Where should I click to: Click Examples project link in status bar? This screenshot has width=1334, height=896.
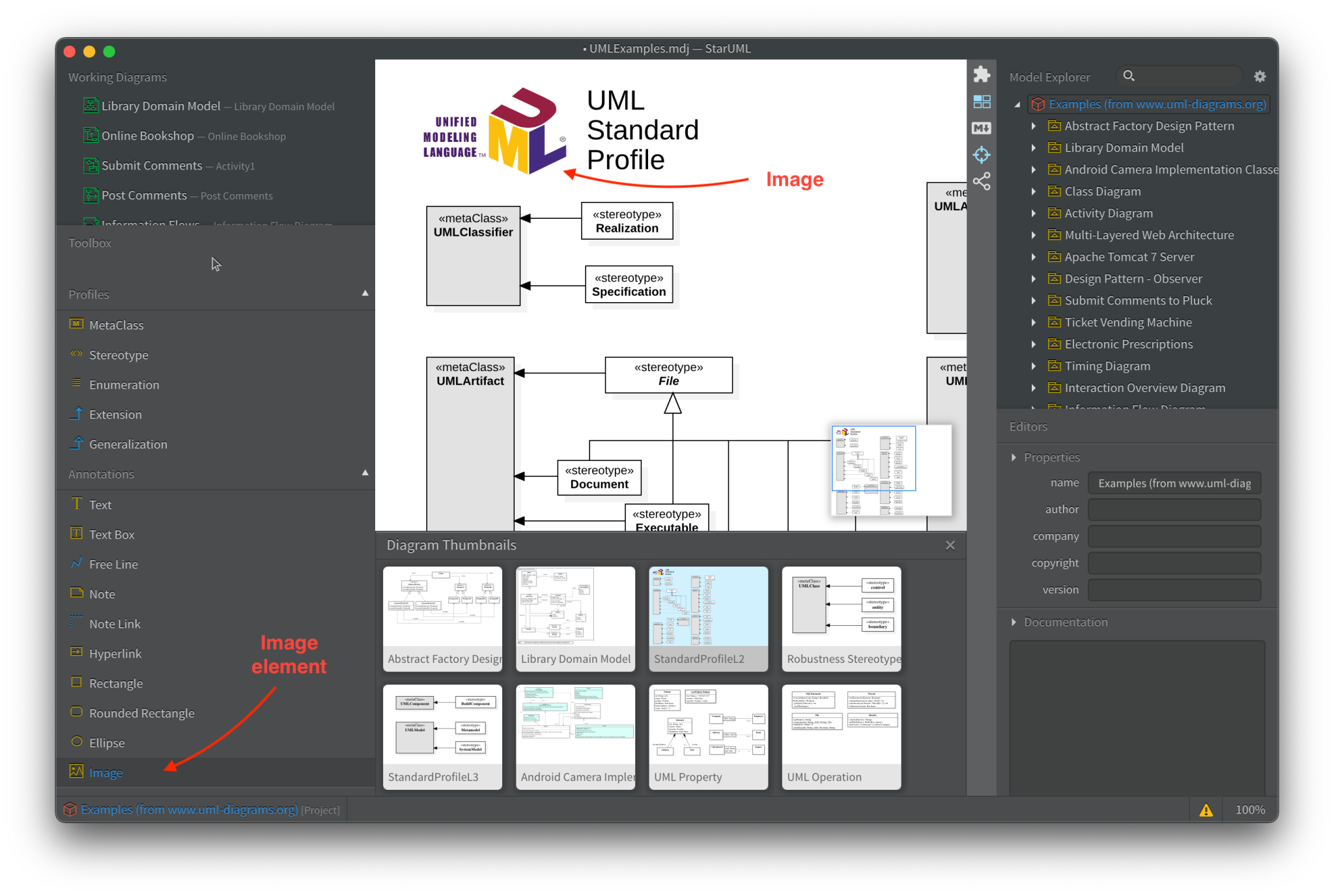coord(188,809)
